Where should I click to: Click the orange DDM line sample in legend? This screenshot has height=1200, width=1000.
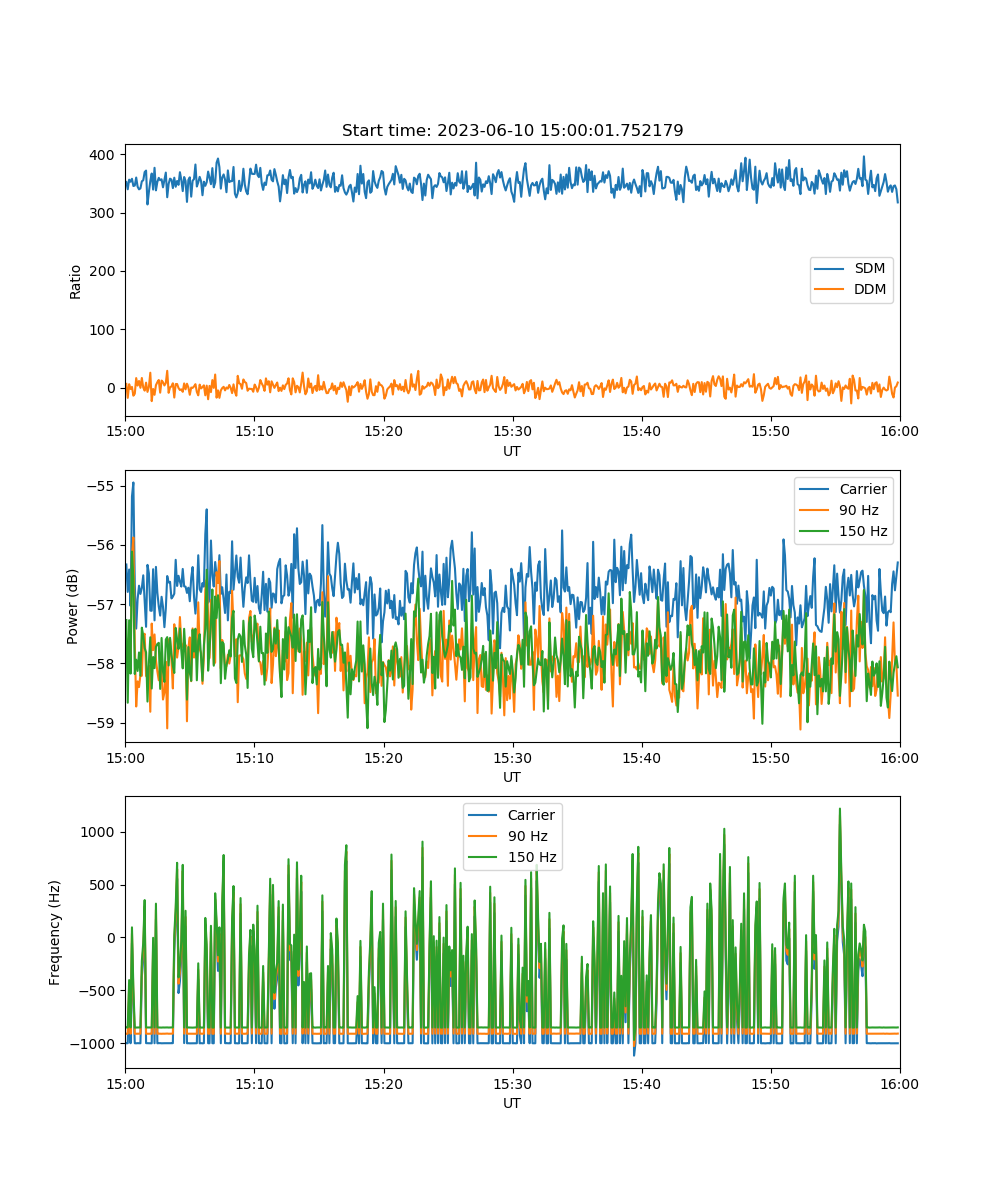[831, 290]
